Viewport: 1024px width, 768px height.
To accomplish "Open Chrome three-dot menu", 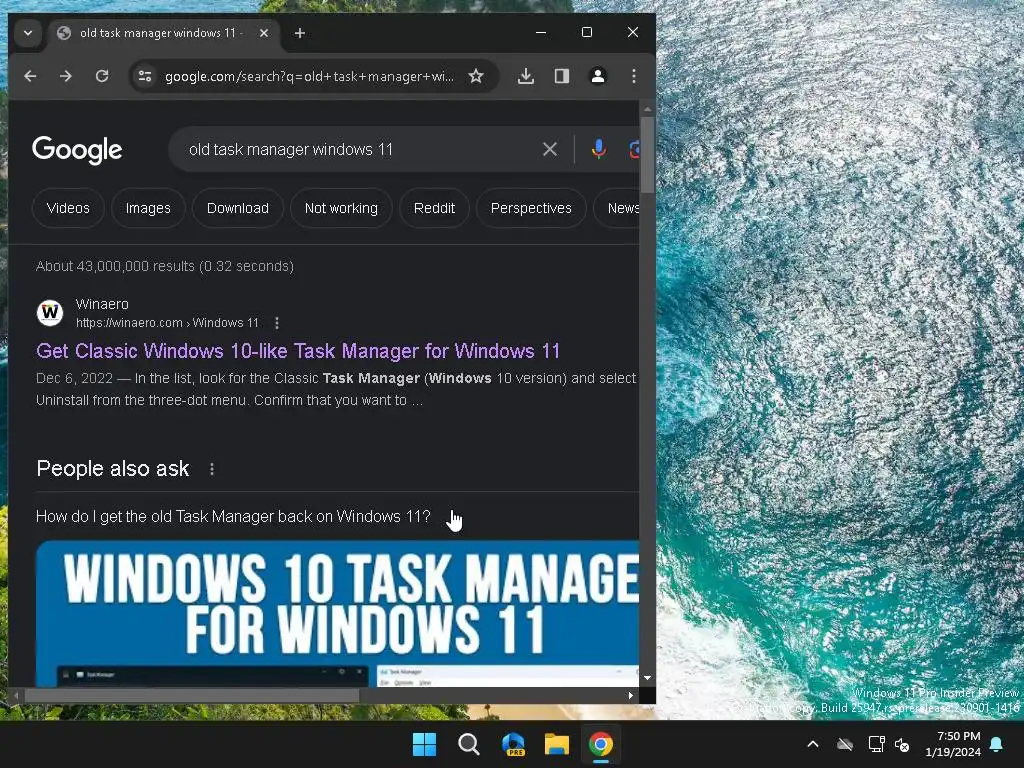I will point(633,76).
